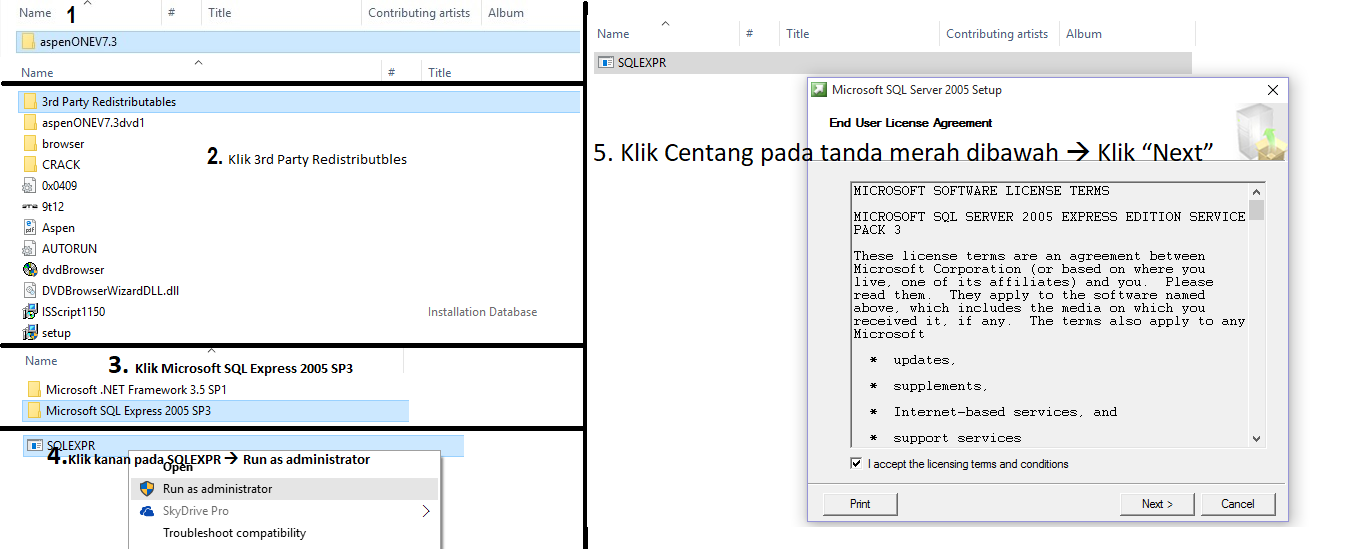
Task: Click the 9t12 file icon
Action: 30,207
